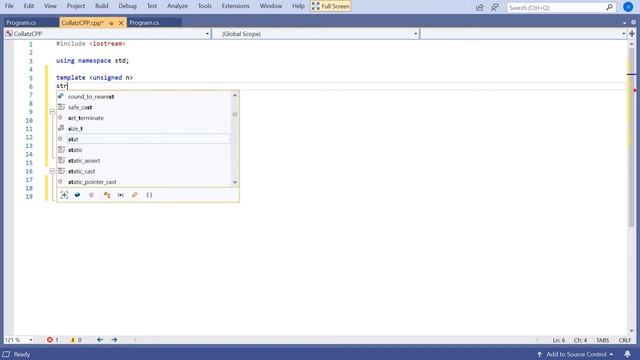This screenshot has height=360, width=640.
Task: Open the notifications bell icon
Action: [x=627, y=354]
